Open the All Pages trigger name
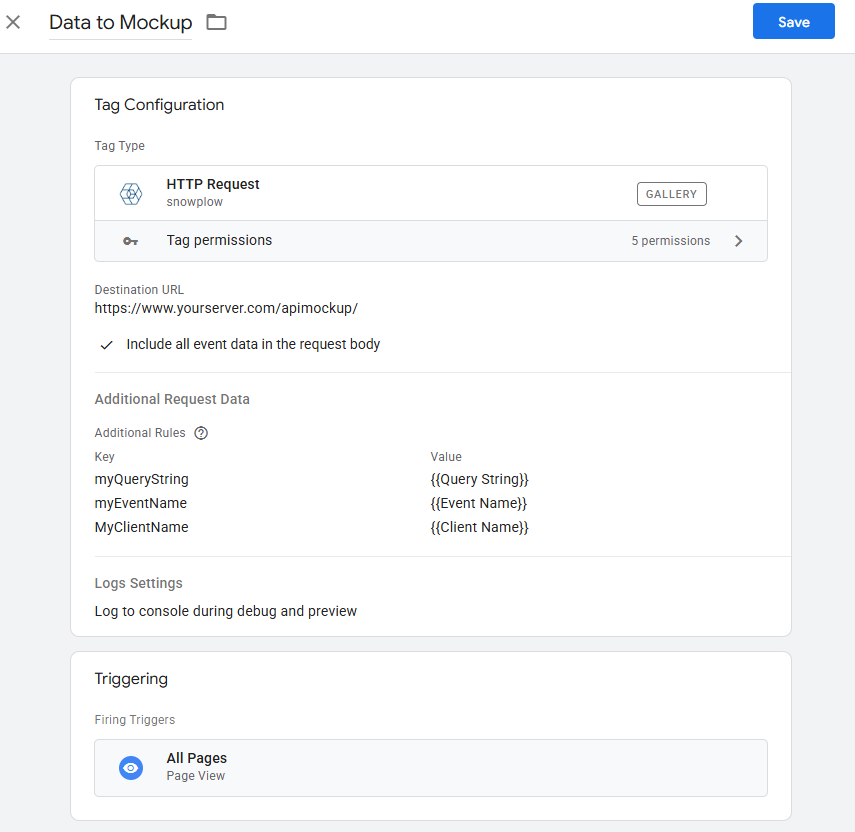The image size is (855, 832). [x=196, y=759]
